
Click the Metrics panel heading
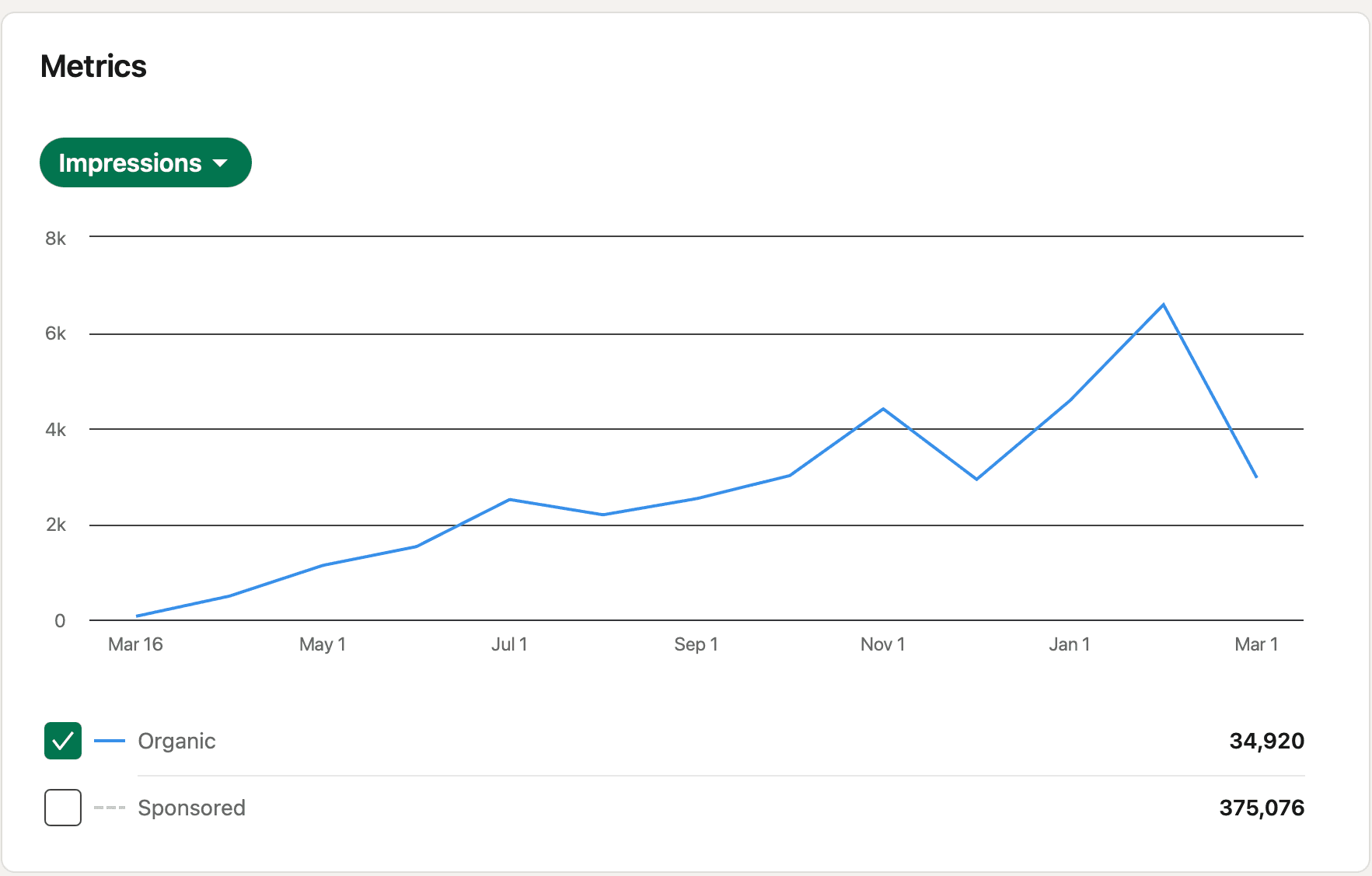tap(93, 66)
